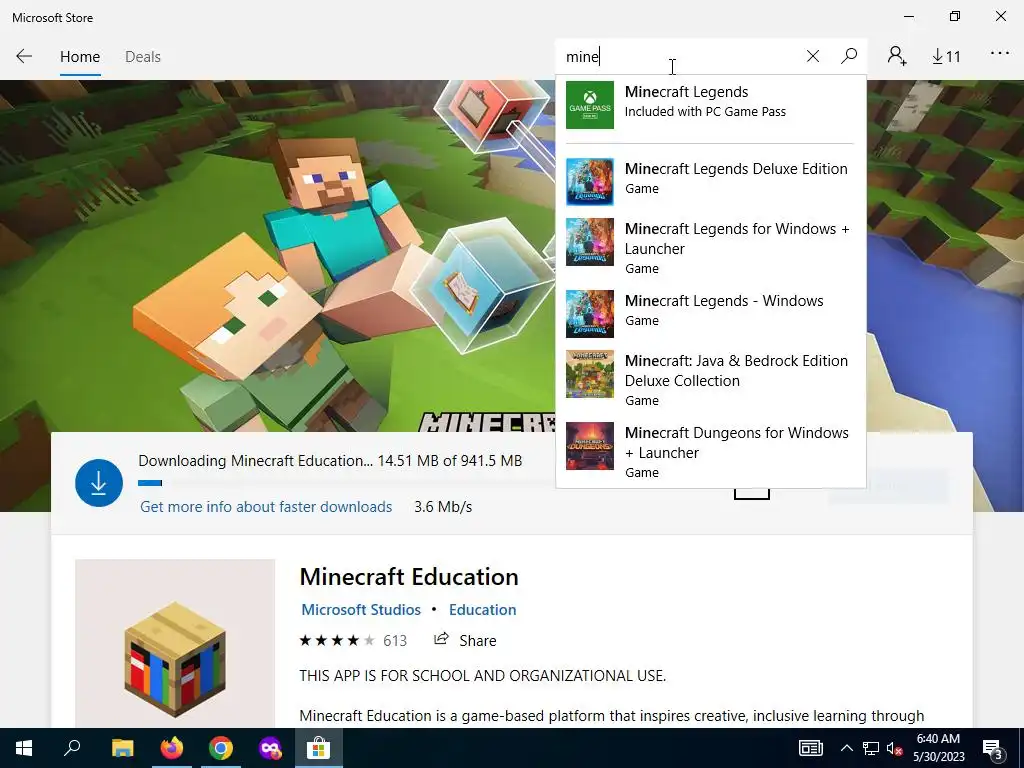The width and height of the screenshot is (1024, 768).
Task: Click the Game Pass green thumbnail
Action: click(590, 104)
